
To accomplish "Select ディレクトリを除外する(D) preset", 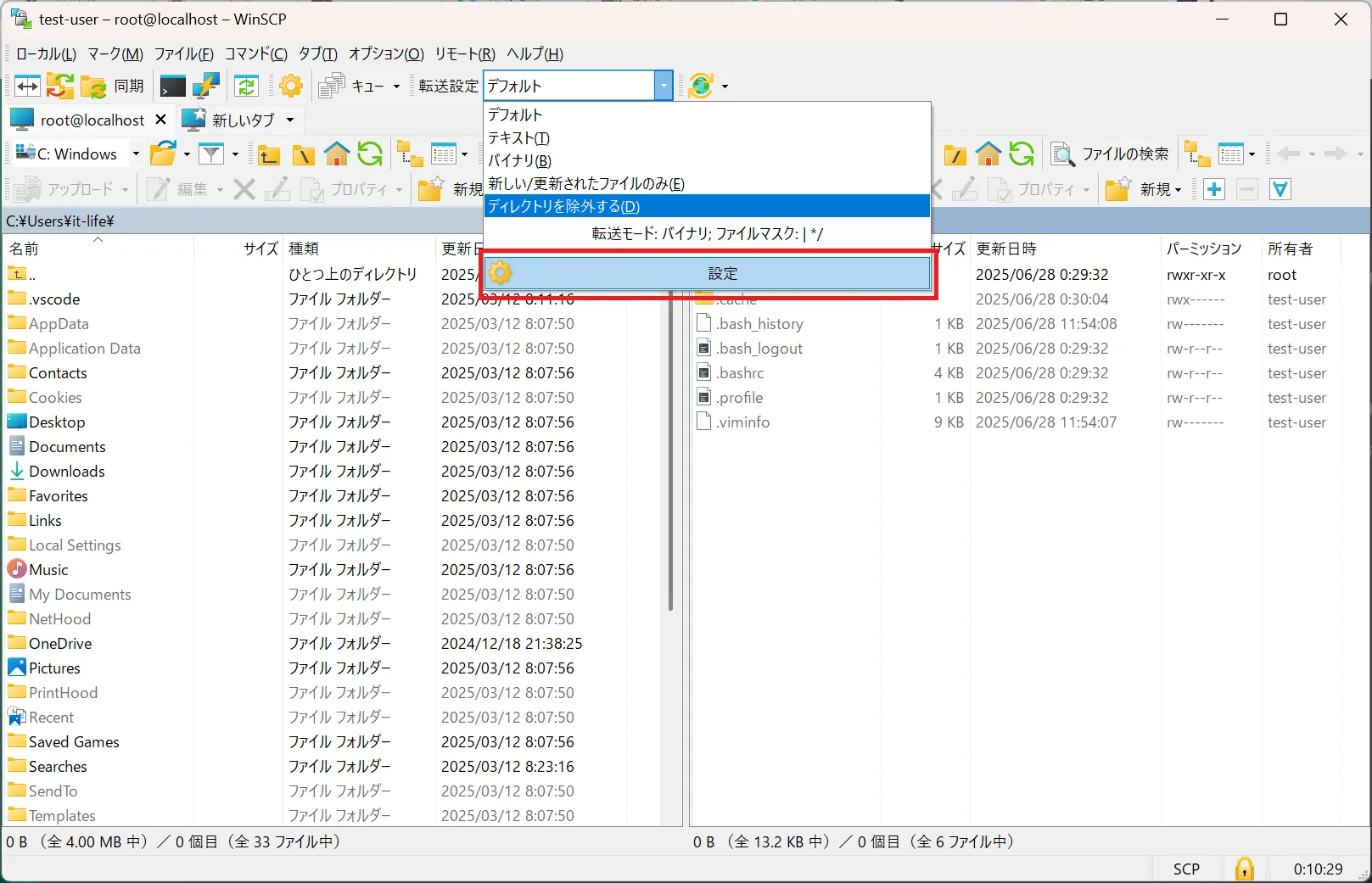I will point(708,206).
